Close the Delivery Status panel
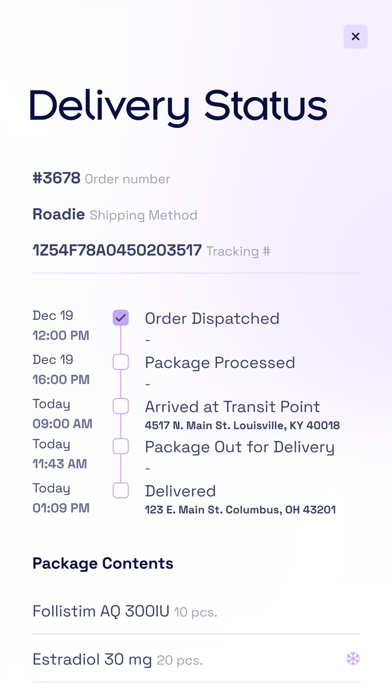The height and width of the screenshot is (696, 392). point(355,36)
